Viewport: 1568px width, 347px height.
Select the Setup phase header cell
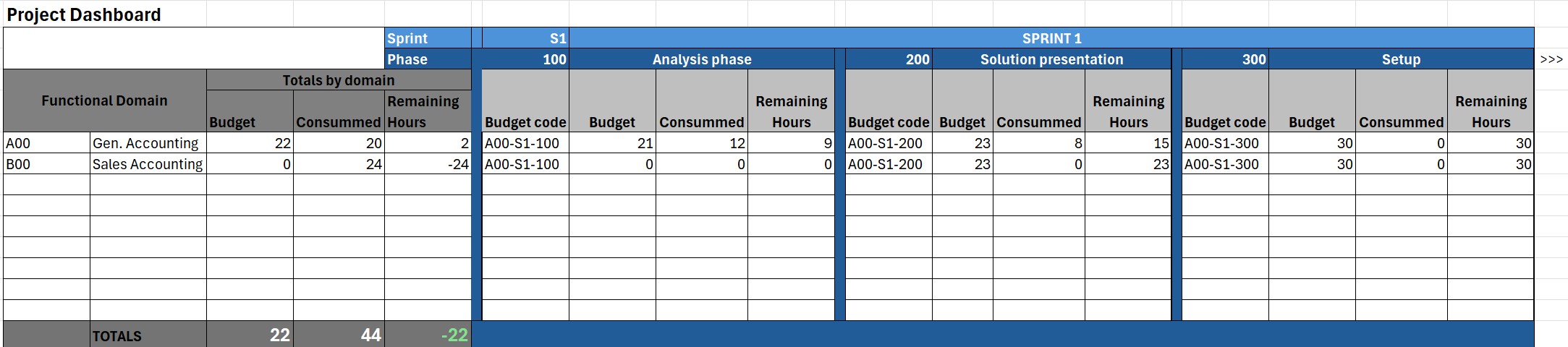tap(1400, 59)
